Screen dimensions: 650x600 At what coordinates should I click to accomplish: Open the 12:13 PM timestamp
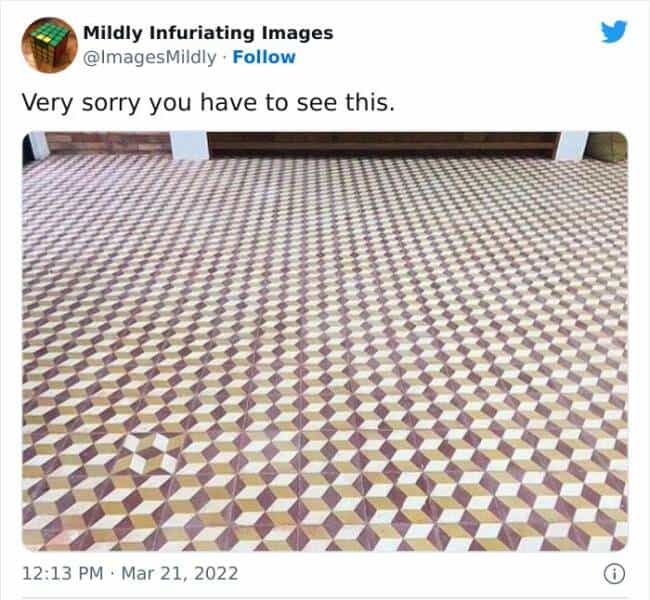point(63,574)
